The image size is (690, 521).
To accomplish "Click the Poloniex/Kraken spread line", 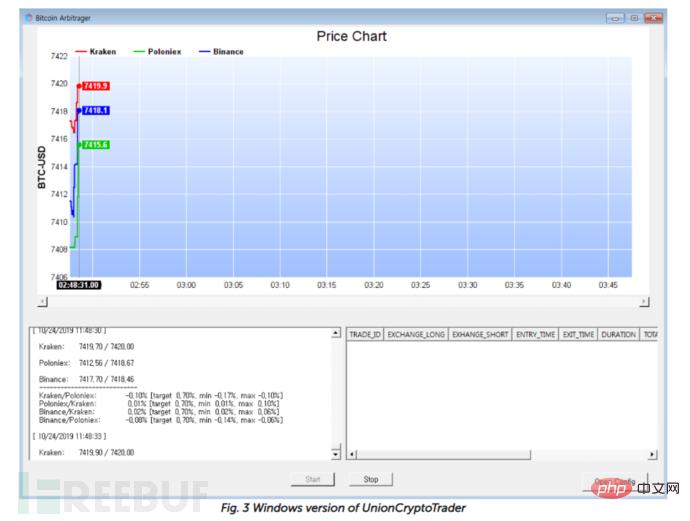I will click(159, 404).
